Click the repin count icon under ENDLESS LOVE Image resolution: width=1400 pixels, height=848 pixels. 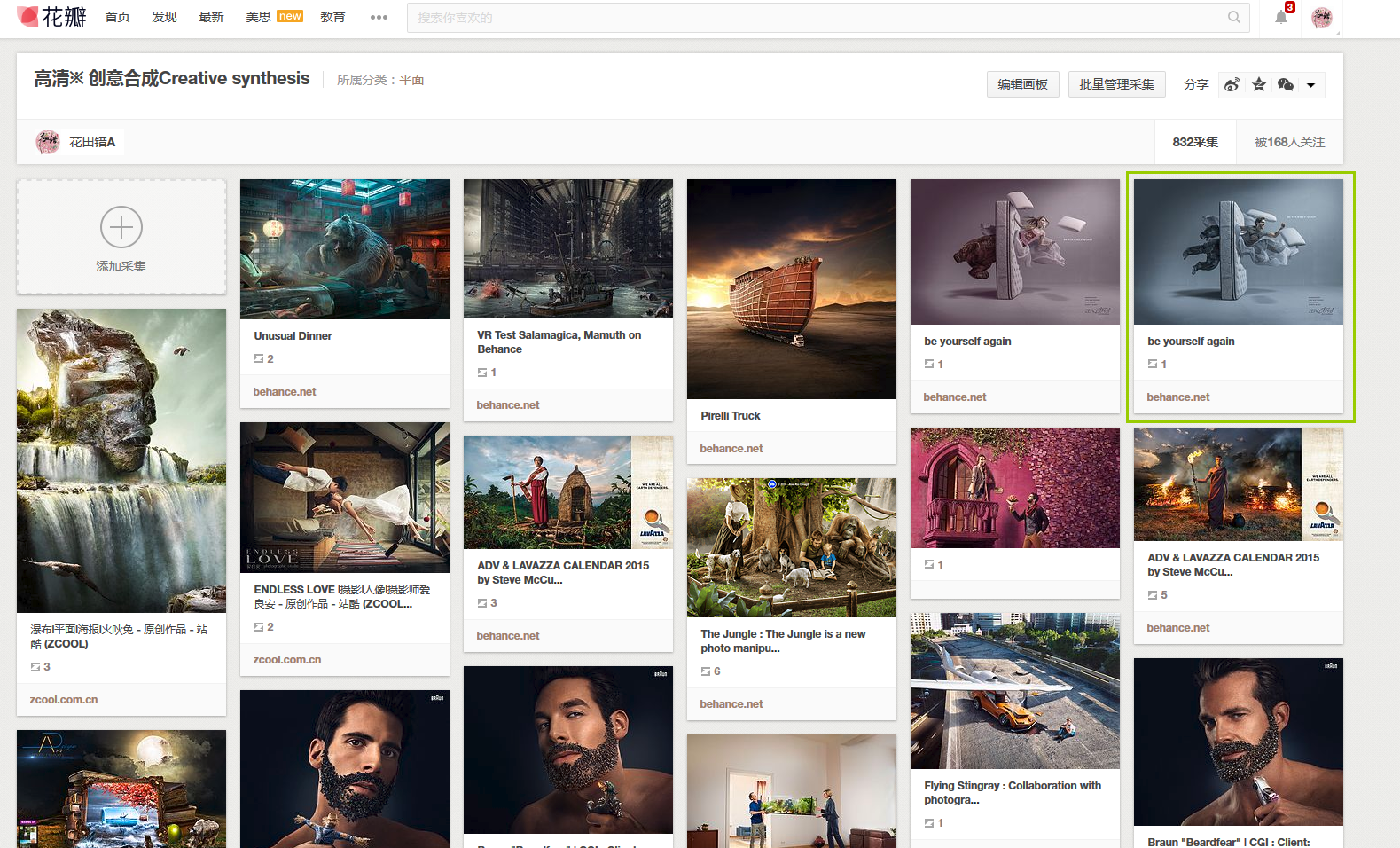(x=259, y=627)
